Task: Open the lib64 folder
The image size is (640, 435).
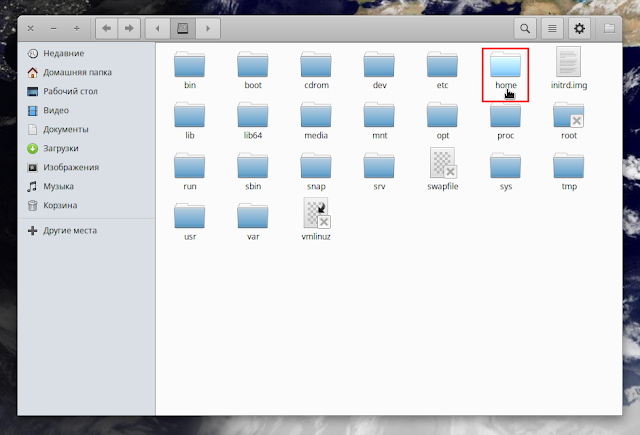Action: point(253,121)
